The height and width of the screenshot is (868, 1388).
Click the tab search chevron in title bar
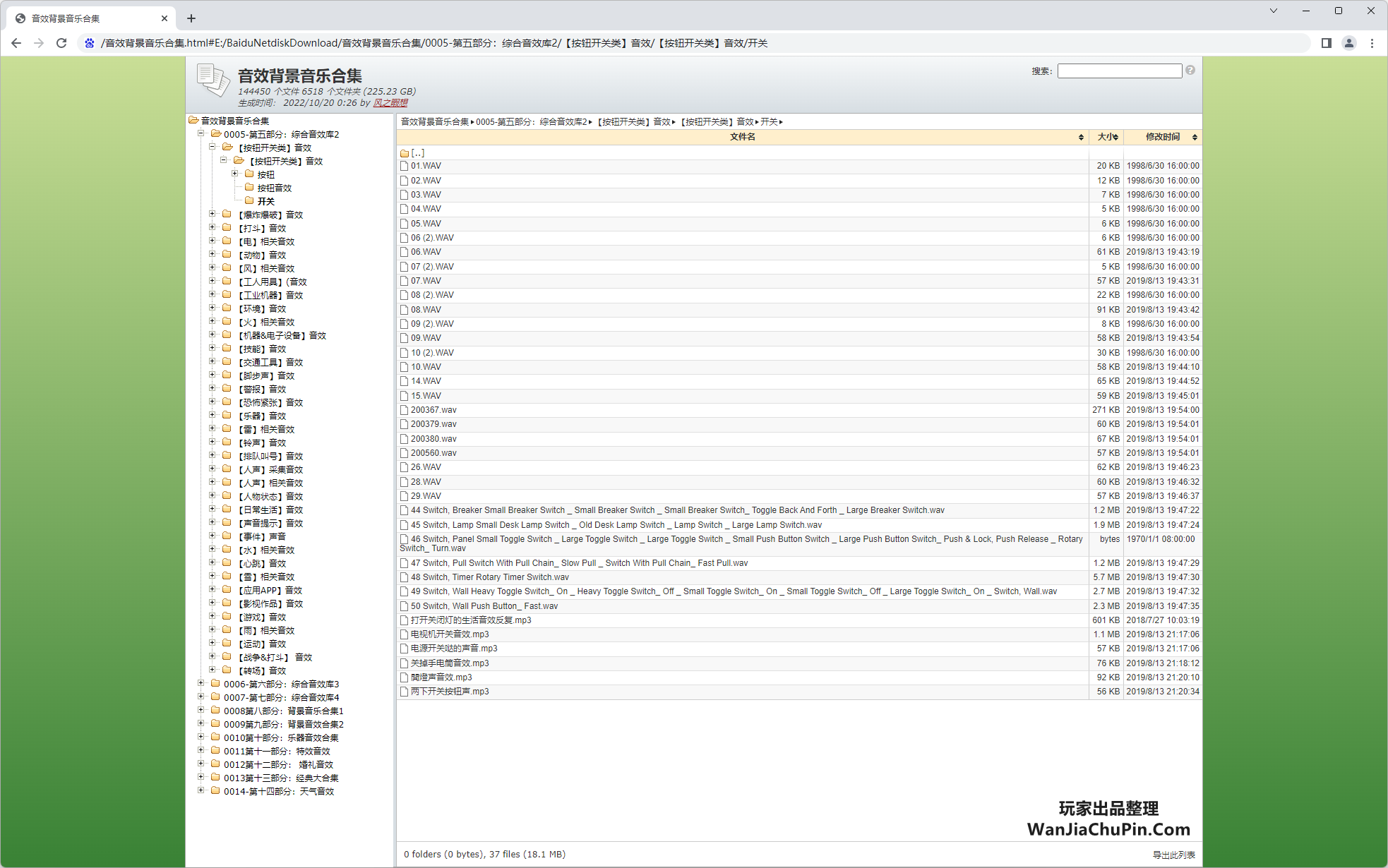tap(1274, 11)
